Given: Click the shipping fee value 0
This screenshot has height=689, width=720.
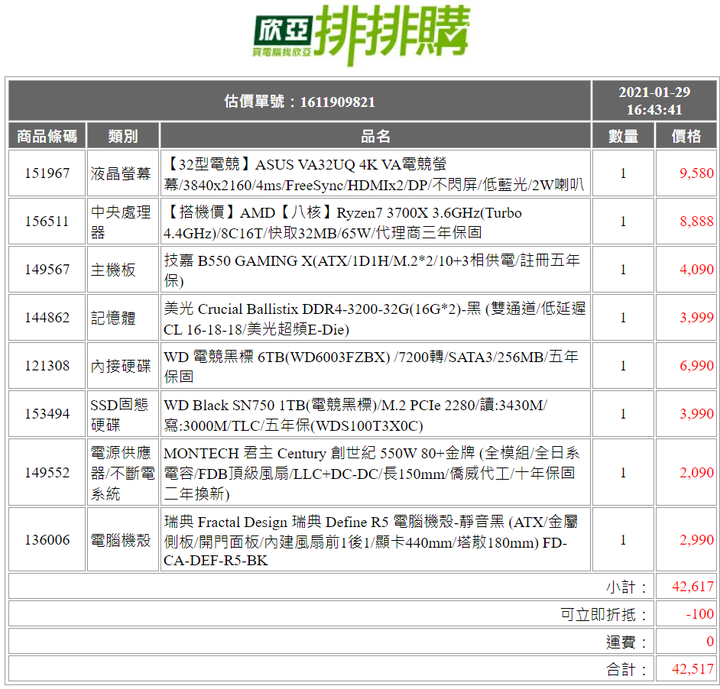Looking at the screenshot, I should pyautogui.click(x=710, y=642).
